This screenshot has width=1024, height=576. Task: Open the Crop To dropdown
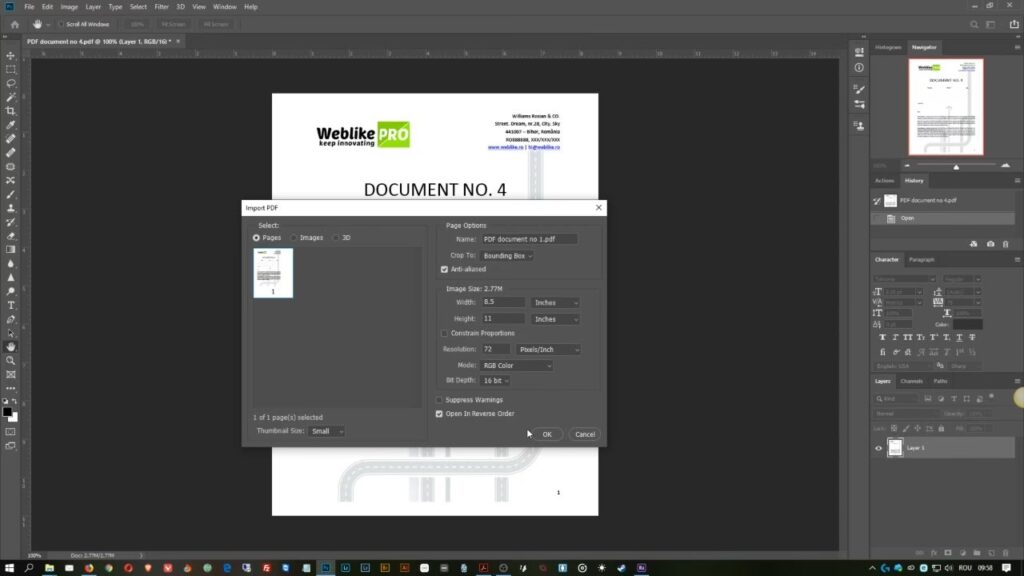tap(507, 256)
